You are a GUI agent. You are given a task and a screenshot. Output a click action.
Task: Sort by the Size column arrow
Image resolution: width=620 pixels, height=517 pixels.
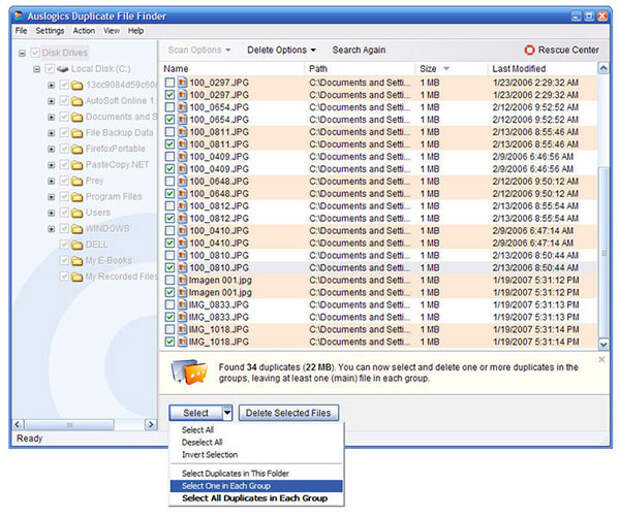coord(446,69)
